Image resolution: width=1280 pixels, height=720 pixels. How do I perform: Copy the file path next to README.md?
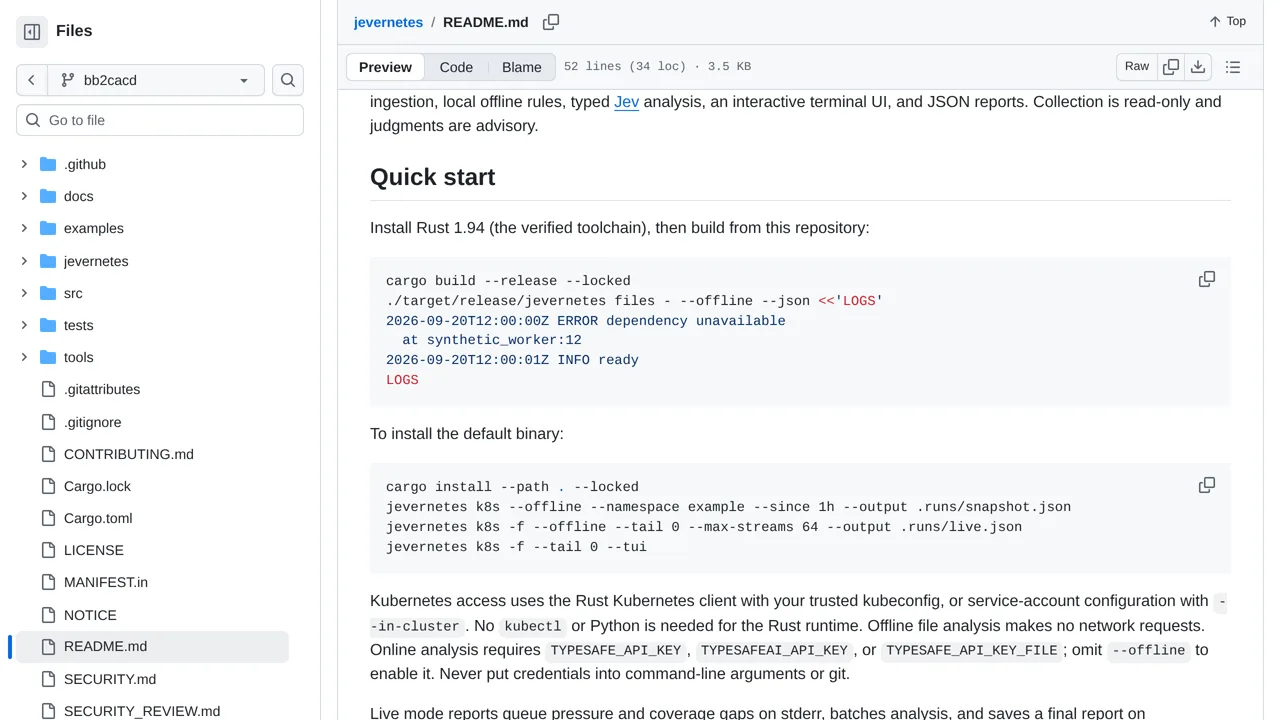coord(551,22)
